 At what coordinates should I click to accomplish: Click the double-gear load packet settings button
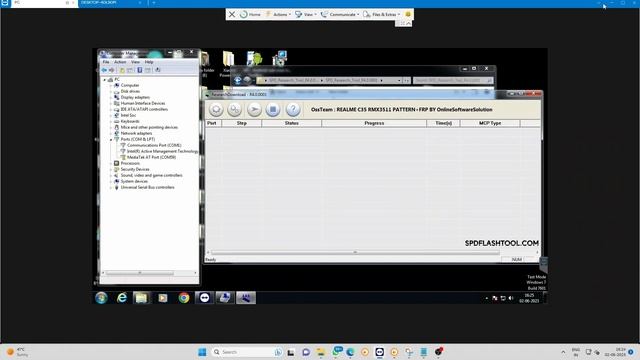[235, 109]
